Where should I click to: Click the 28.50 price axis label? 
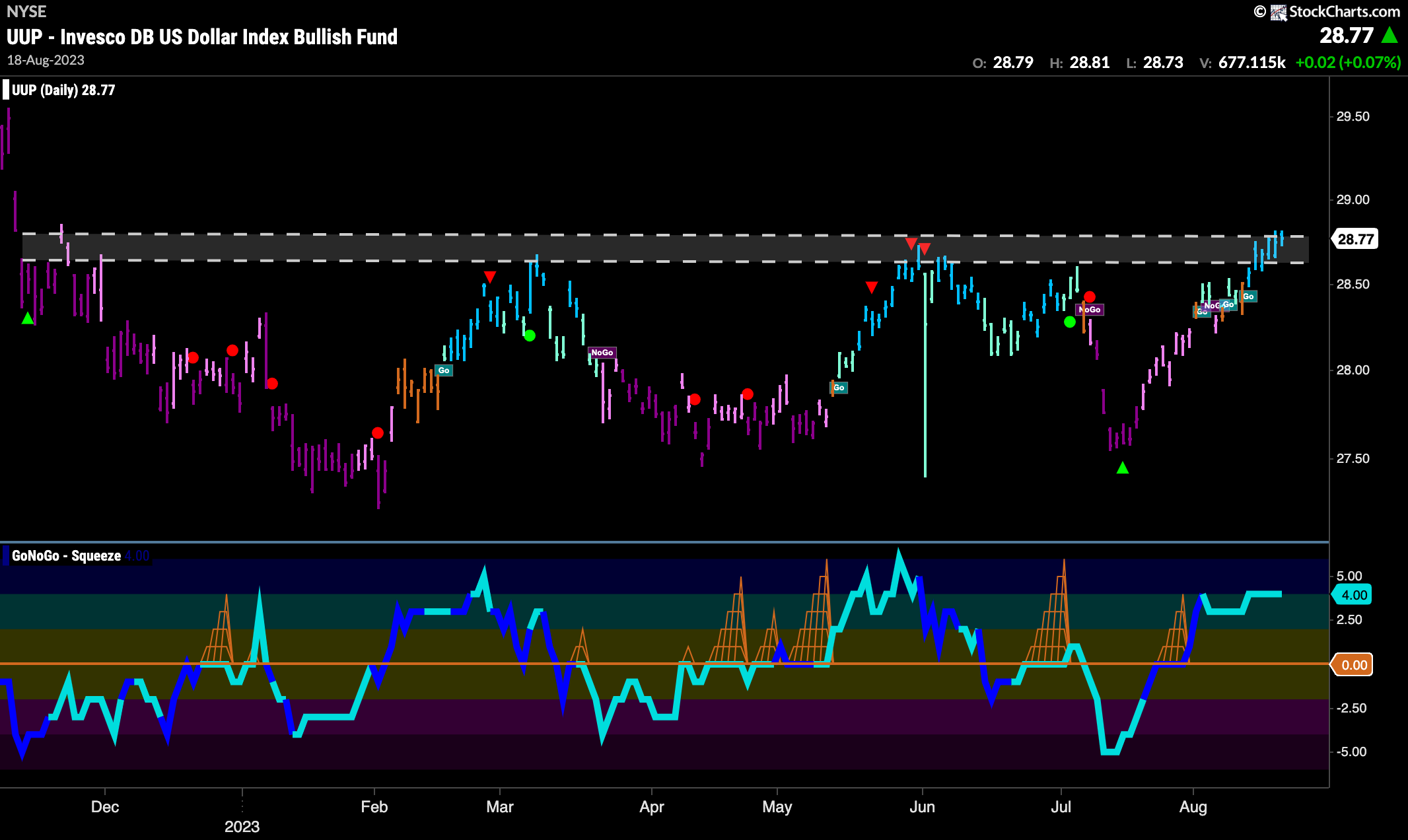[1353, 285]
